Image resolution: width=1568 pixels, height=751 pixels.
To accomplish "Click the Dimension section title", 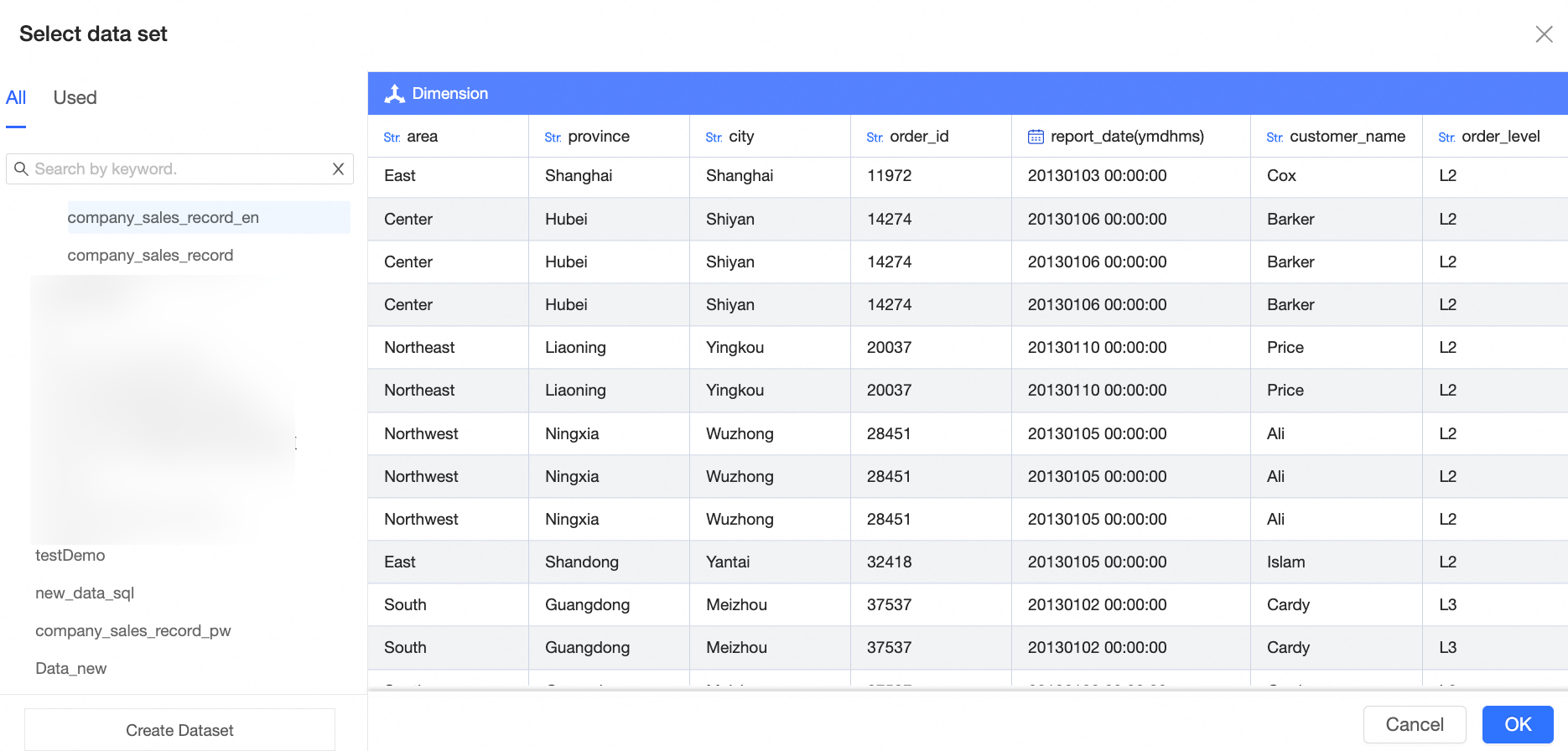I will (x=449, y=94).
